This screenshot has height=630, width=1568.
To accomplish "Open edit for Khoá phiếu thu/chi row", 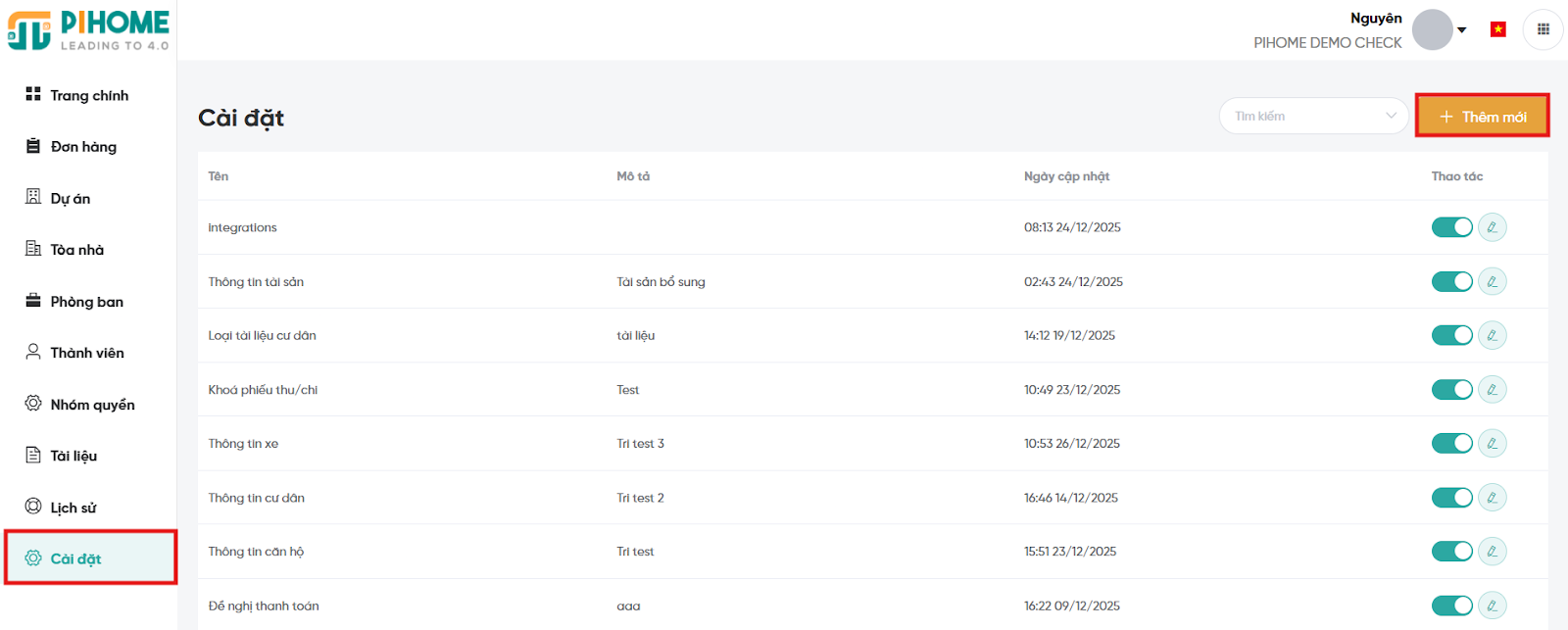I will (1492, 390).
